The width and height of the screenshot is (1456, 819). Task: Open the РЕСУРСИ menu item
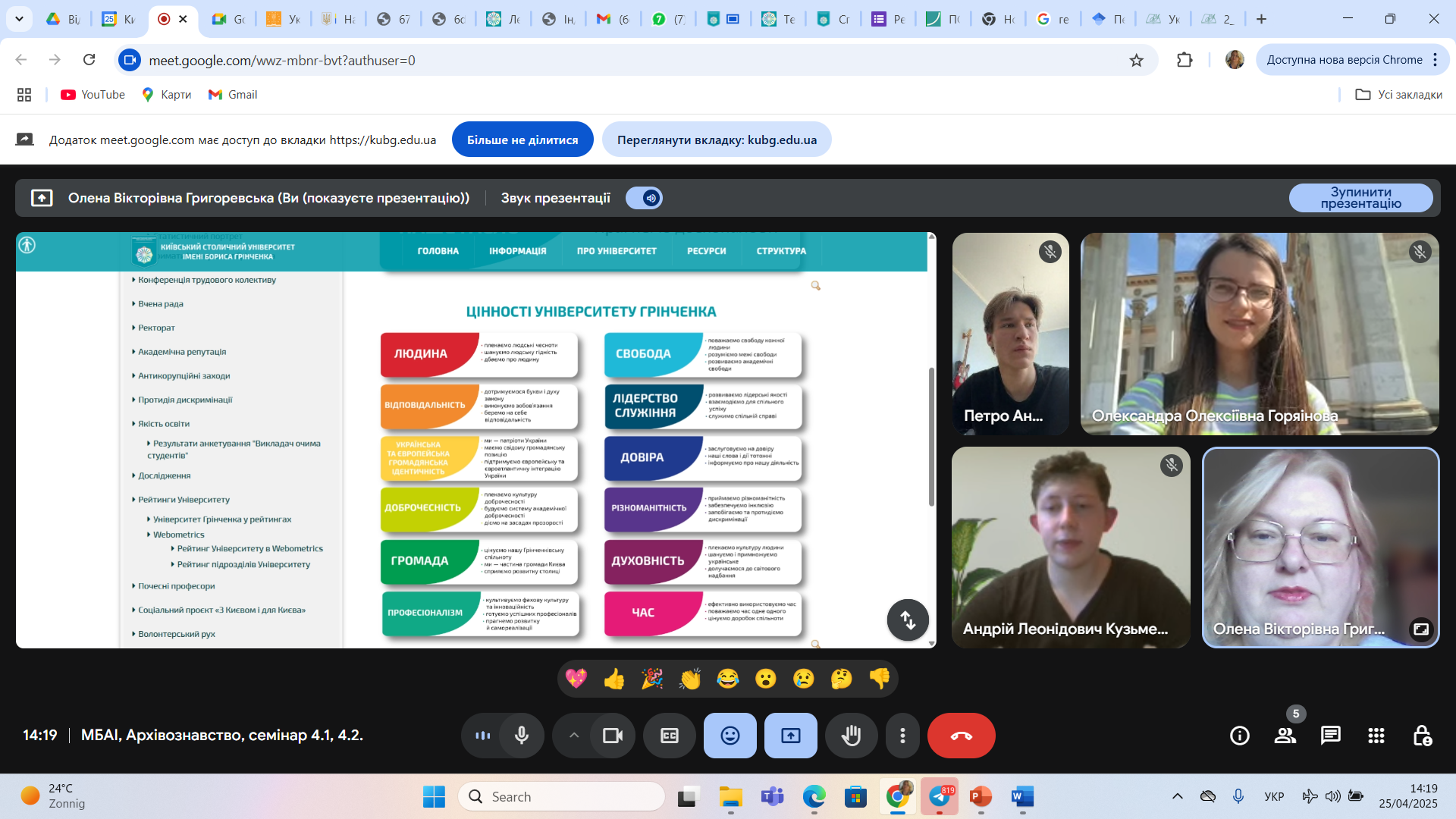706,251
